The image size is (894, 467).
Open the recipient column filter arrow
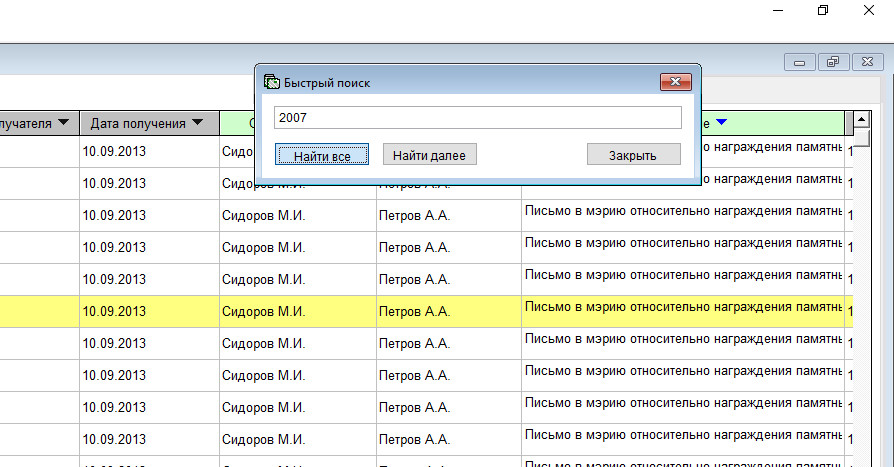tap(63, 122)
